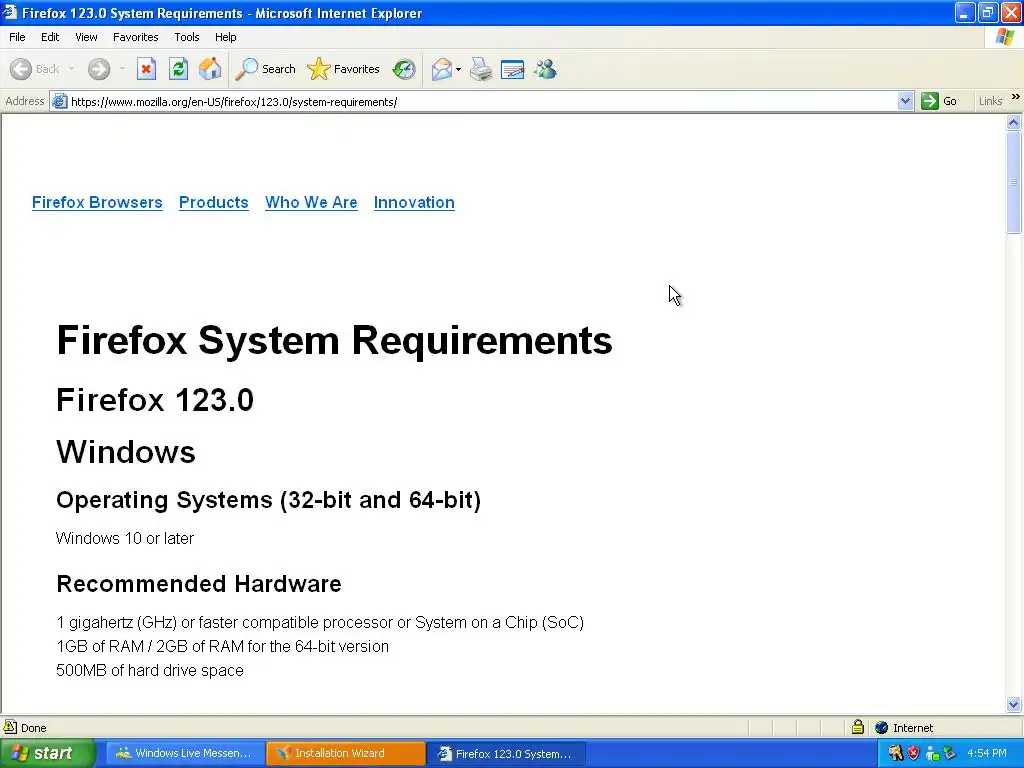Click the green network tray icon
The width and height of the screenshot is (1024, 768).
click(932, 754)
